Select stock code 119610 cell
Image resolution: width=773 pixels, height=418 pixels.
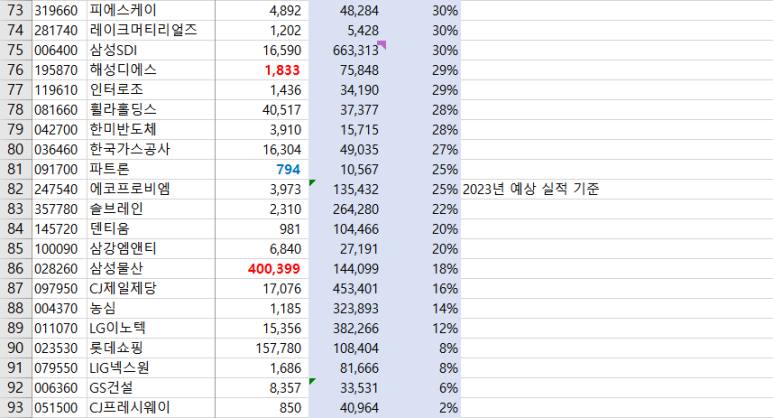click(60, 90)
